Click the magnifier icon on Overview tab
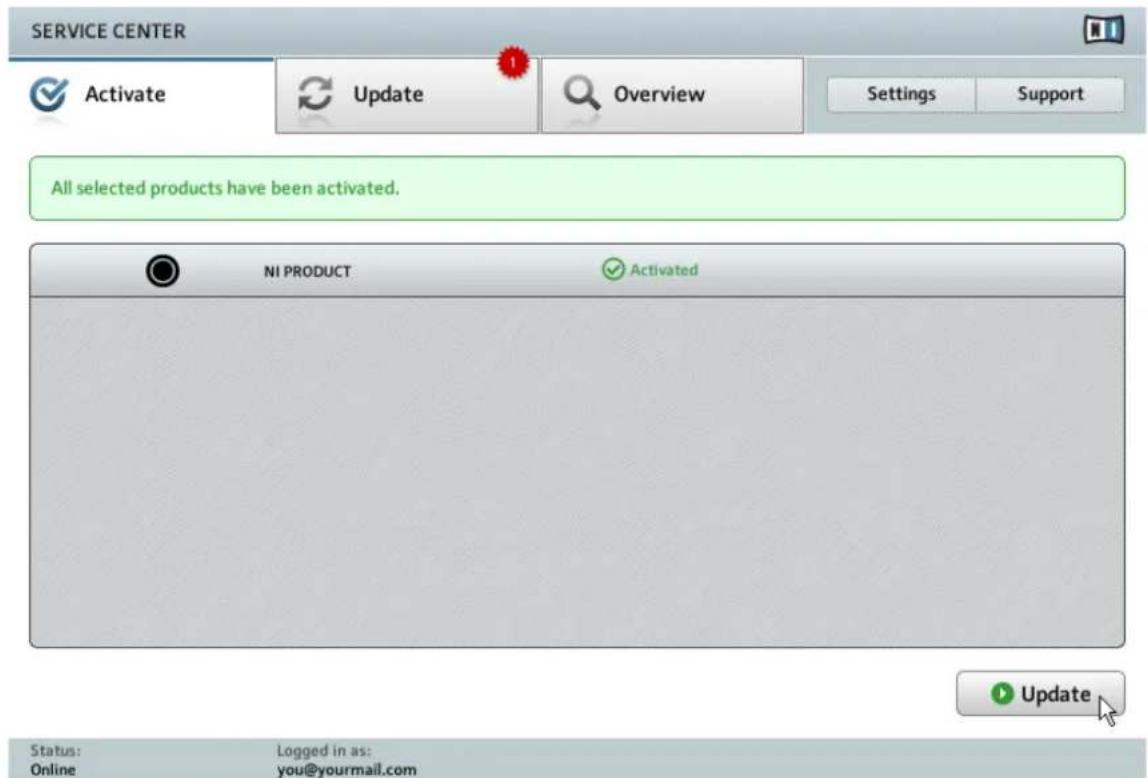1148x778 pixels. click(x=581, y=94)
